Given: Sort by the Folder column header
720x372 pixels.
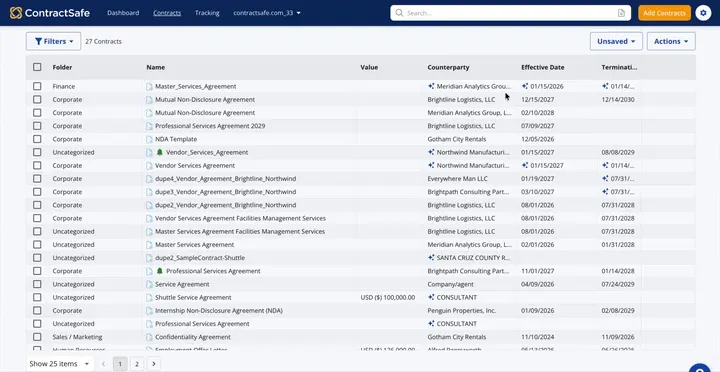Looking at the screenshot, I should [x=62, y=67].
